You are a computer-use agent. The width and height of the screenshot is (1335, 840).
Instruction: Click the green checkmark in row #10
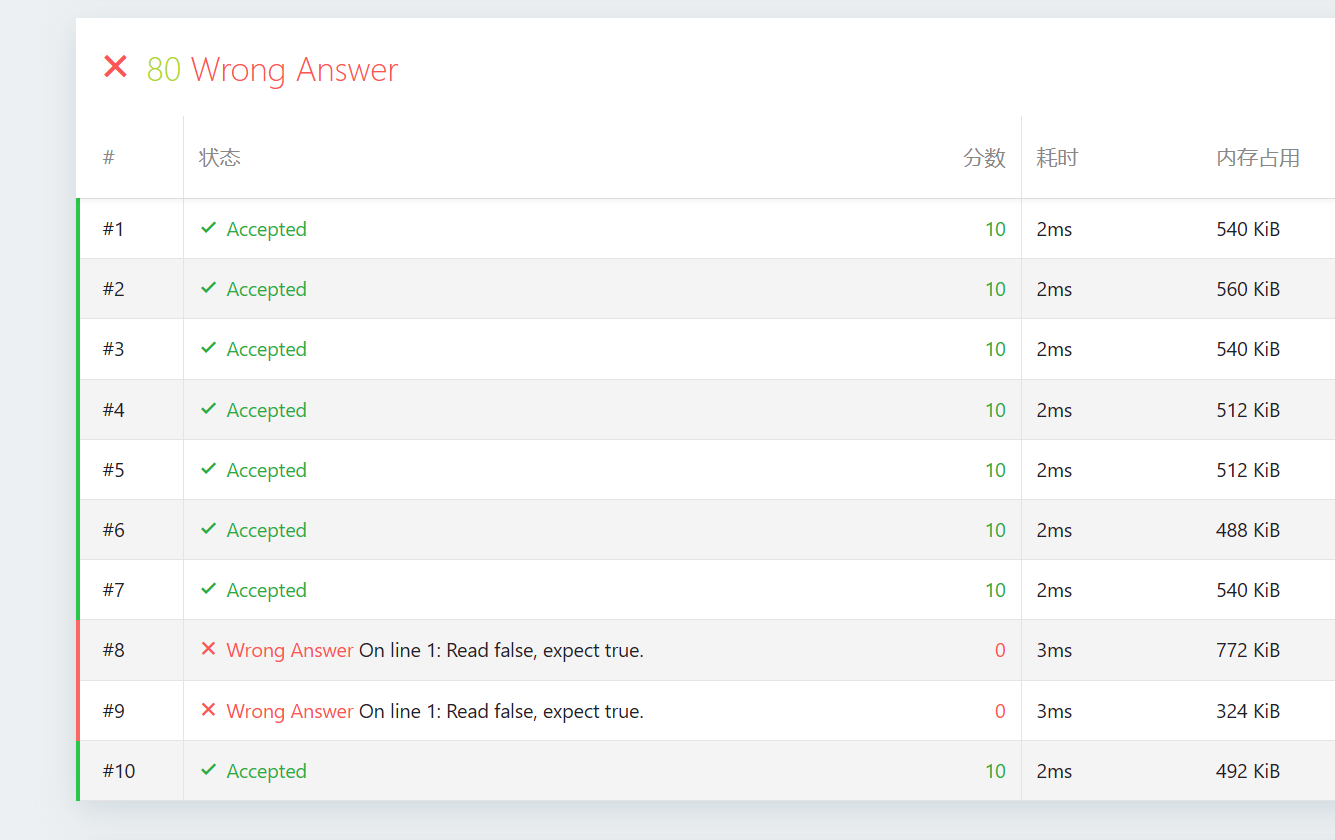click(208, 770)
